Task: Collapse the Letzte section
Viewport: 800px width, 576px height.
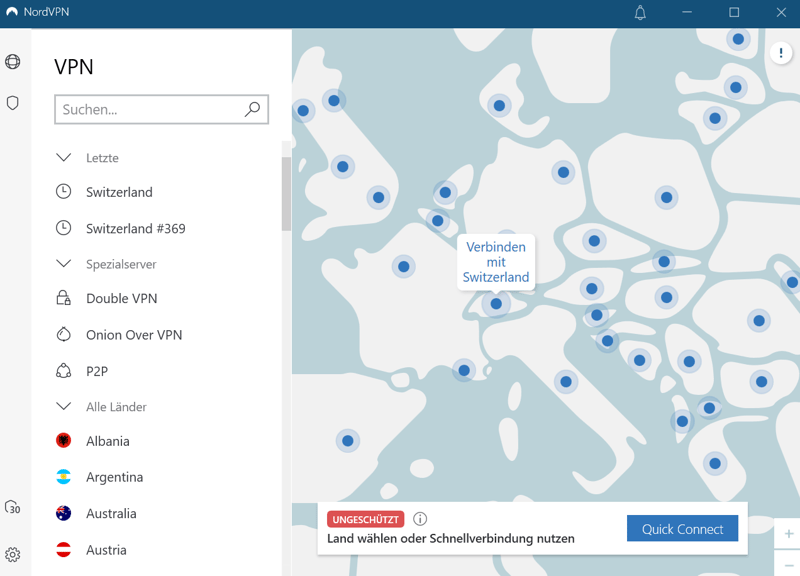Action: pos(64,158)
